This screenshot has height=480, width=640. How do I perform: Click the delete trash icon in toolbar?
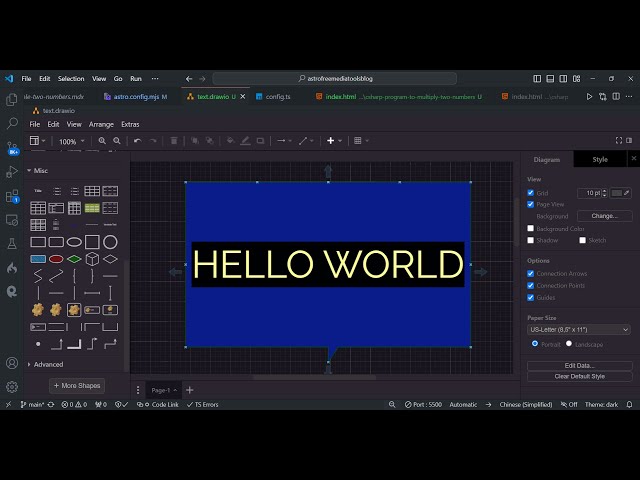(174, 141)
